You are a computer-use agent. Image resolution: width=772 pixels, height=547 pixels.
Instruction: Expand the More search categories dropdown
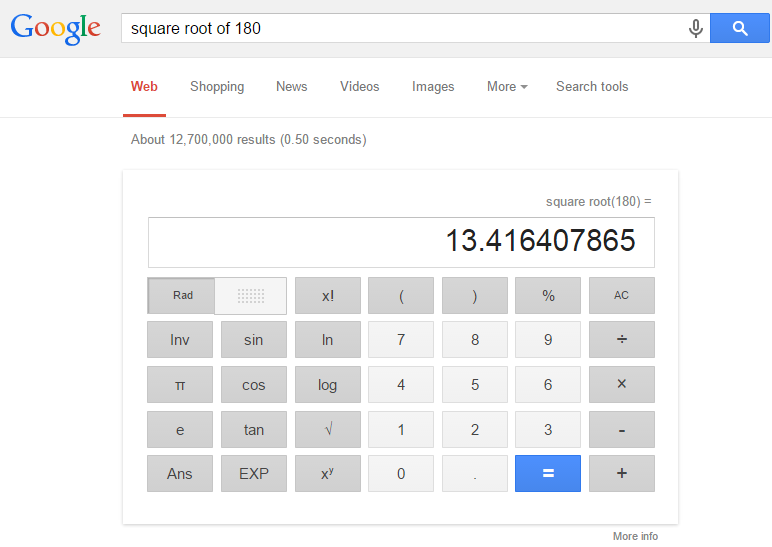tap(507, 87)
